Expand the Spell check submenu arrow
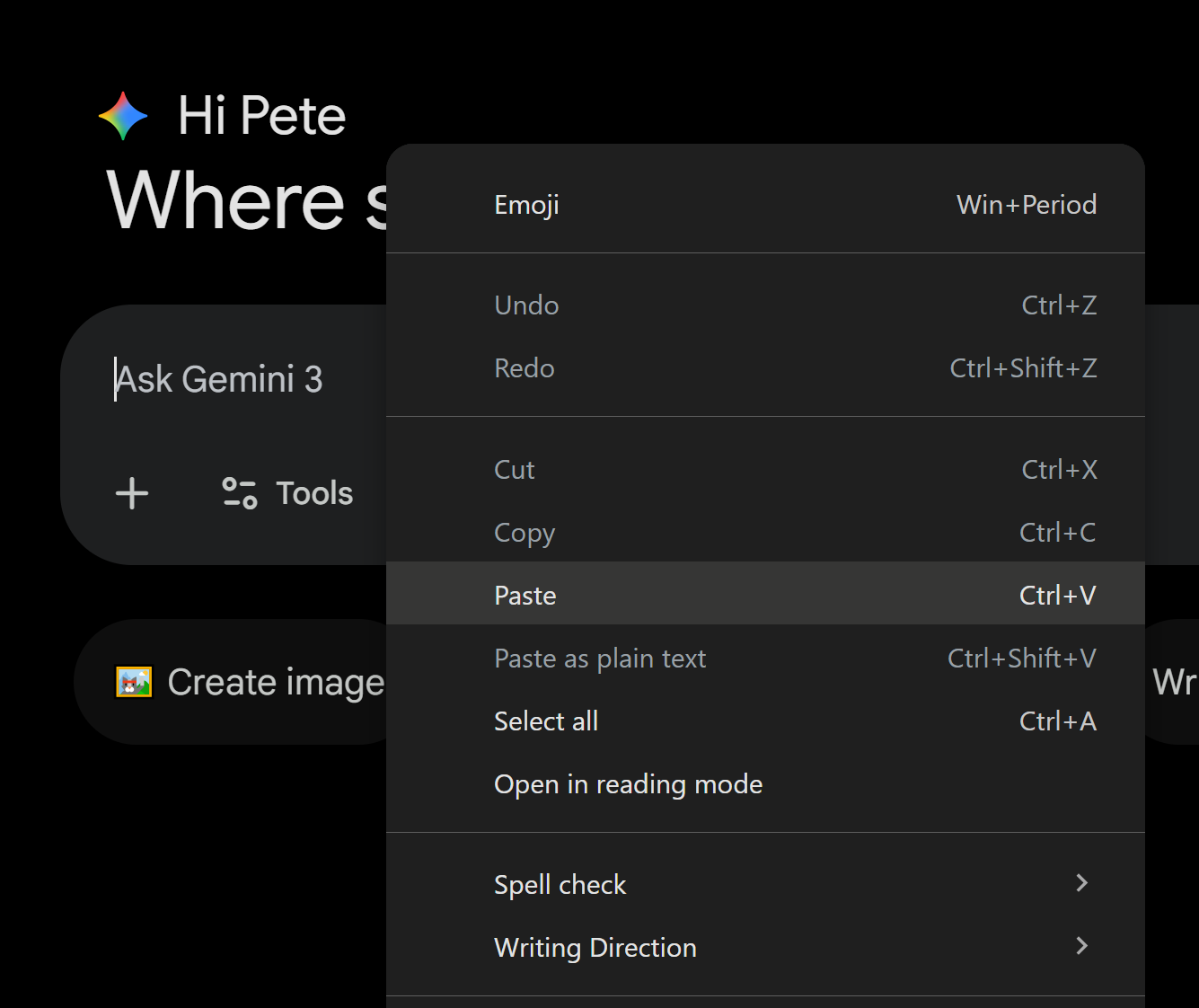This screenshot has height=1008, width=1199. 1081,884
